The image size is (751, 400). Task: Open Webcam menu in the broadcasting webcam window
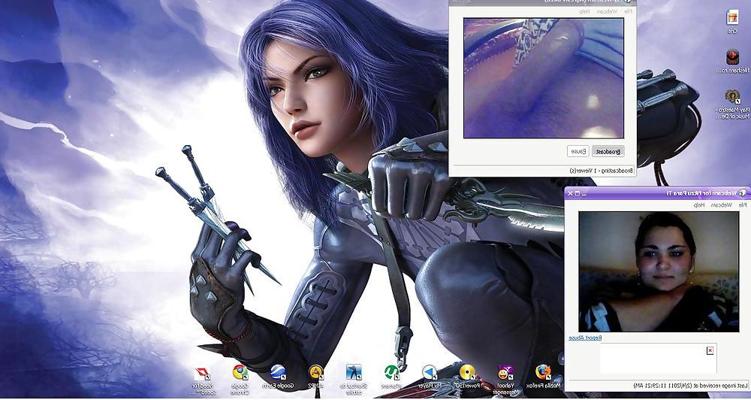coord(607,11)
